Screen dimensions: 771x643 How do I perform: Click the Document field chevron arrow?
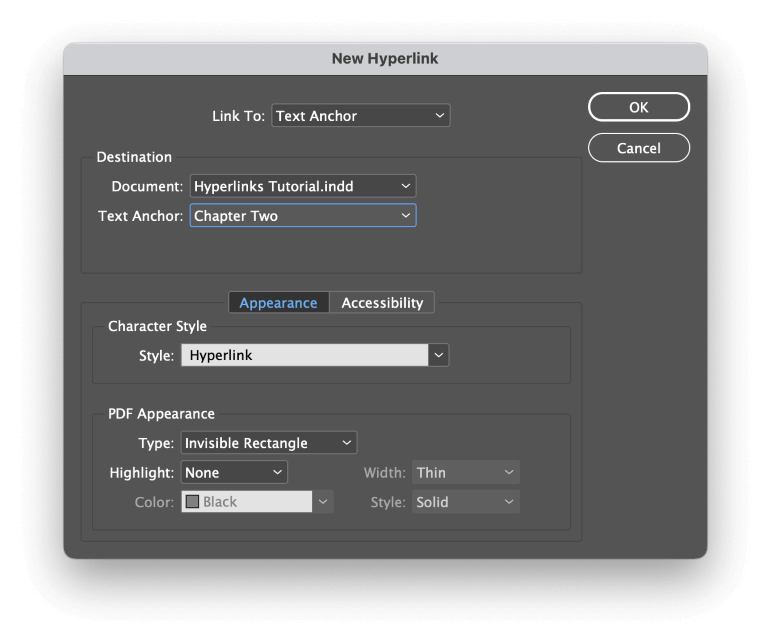pyautogui.click(x=405, y=186)
